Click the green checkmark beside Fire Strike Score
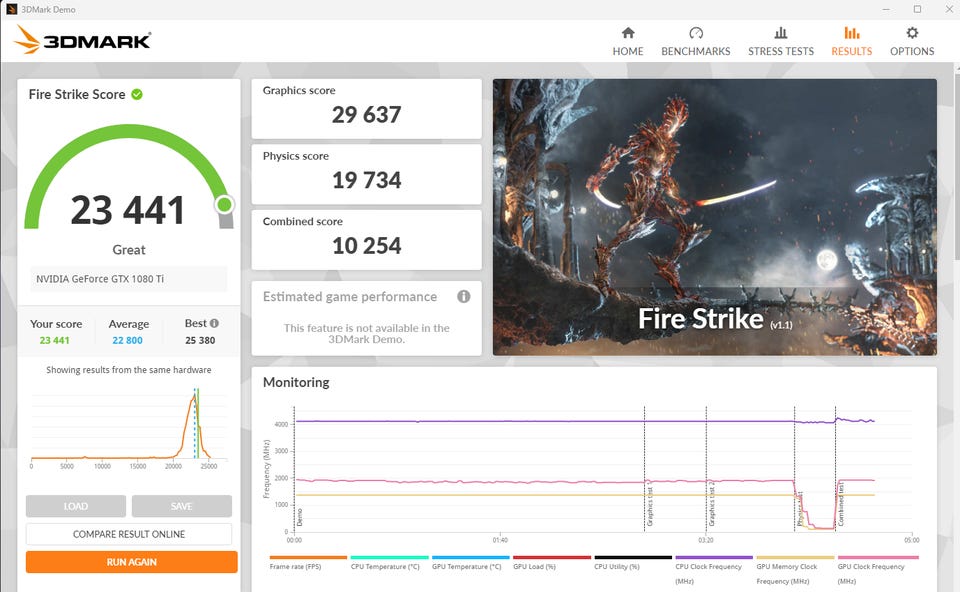The height and width of the screenshot is (592, 960). tap(137, 94)
